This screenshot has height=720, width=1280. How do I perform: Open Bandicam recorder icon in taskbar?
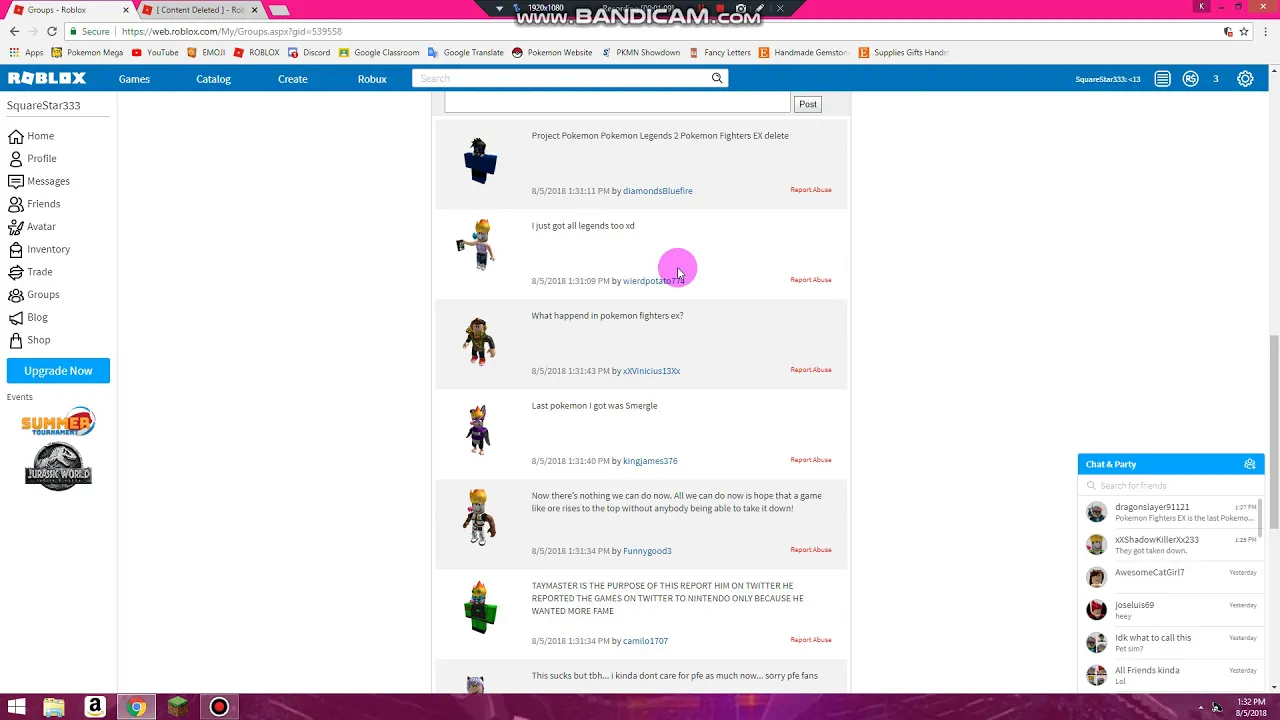point(219,707)
